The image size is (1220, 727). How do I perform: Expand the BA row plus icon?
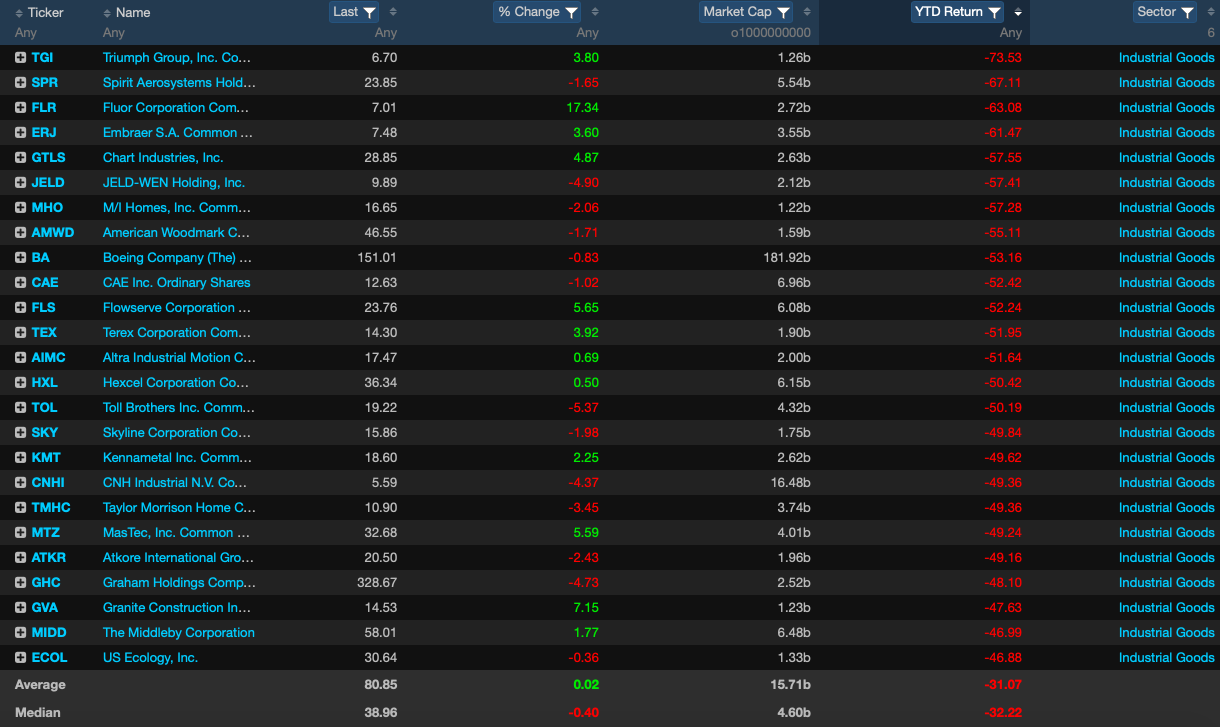(20, 258)
